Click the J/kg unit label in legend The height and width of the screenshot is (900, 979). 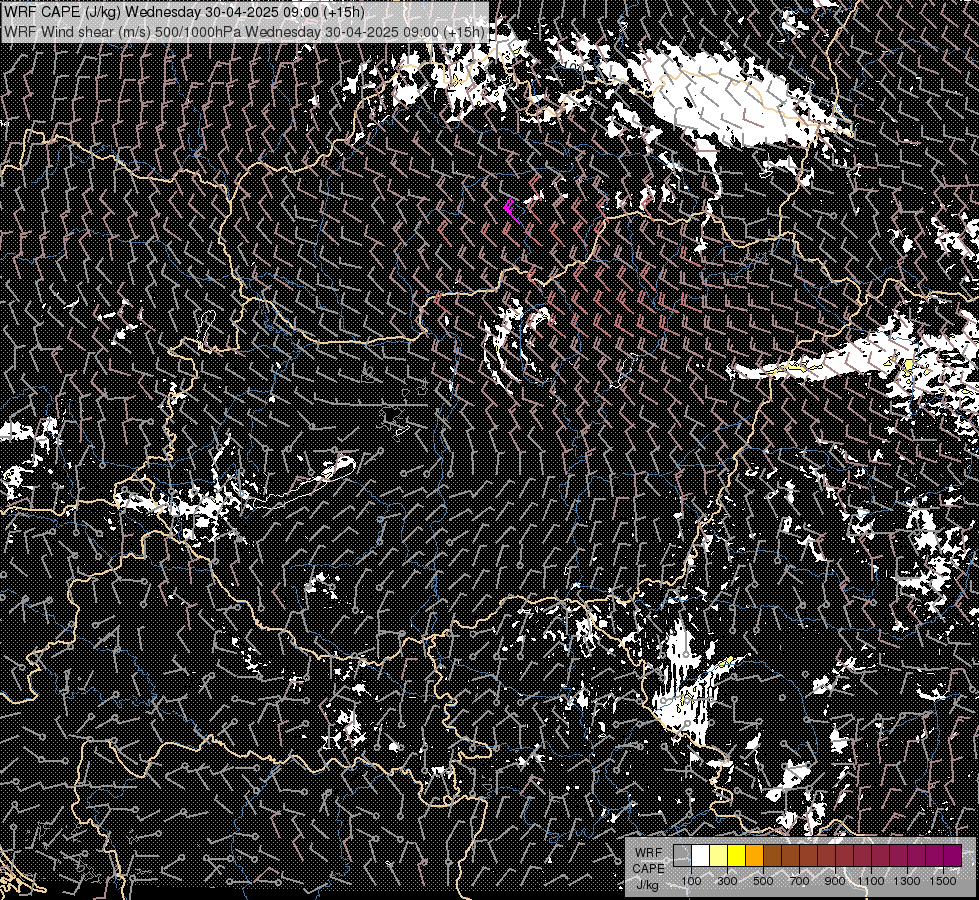coord(647,885)
